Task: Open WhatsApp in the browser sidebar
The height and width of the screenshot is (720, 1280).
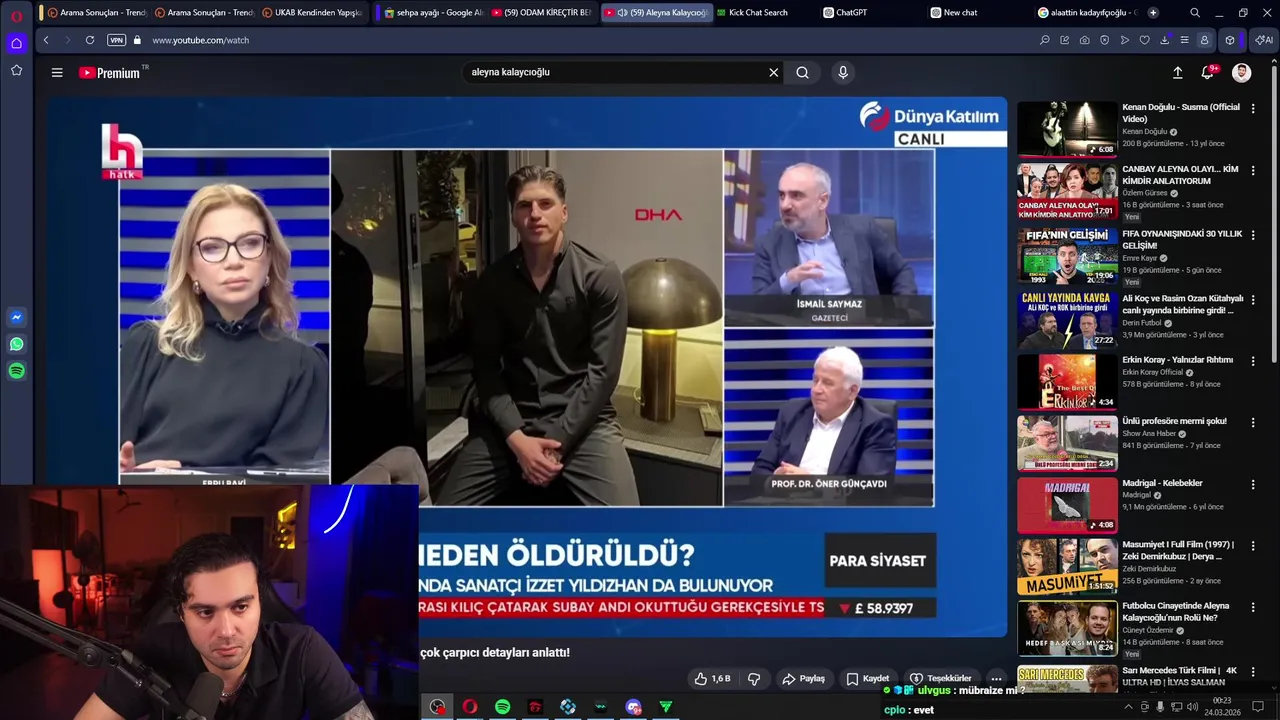Action: [17, 344]
